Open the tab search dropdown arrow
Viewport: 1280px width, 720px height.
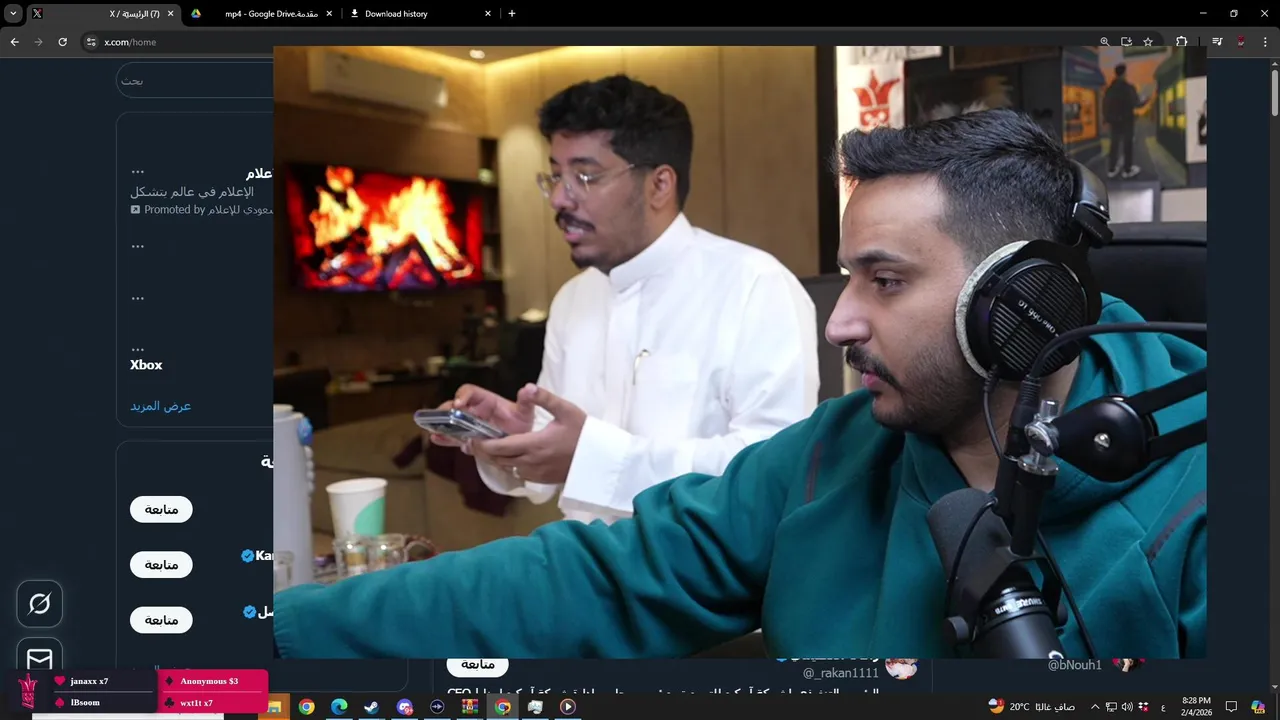tap(13, 14)
